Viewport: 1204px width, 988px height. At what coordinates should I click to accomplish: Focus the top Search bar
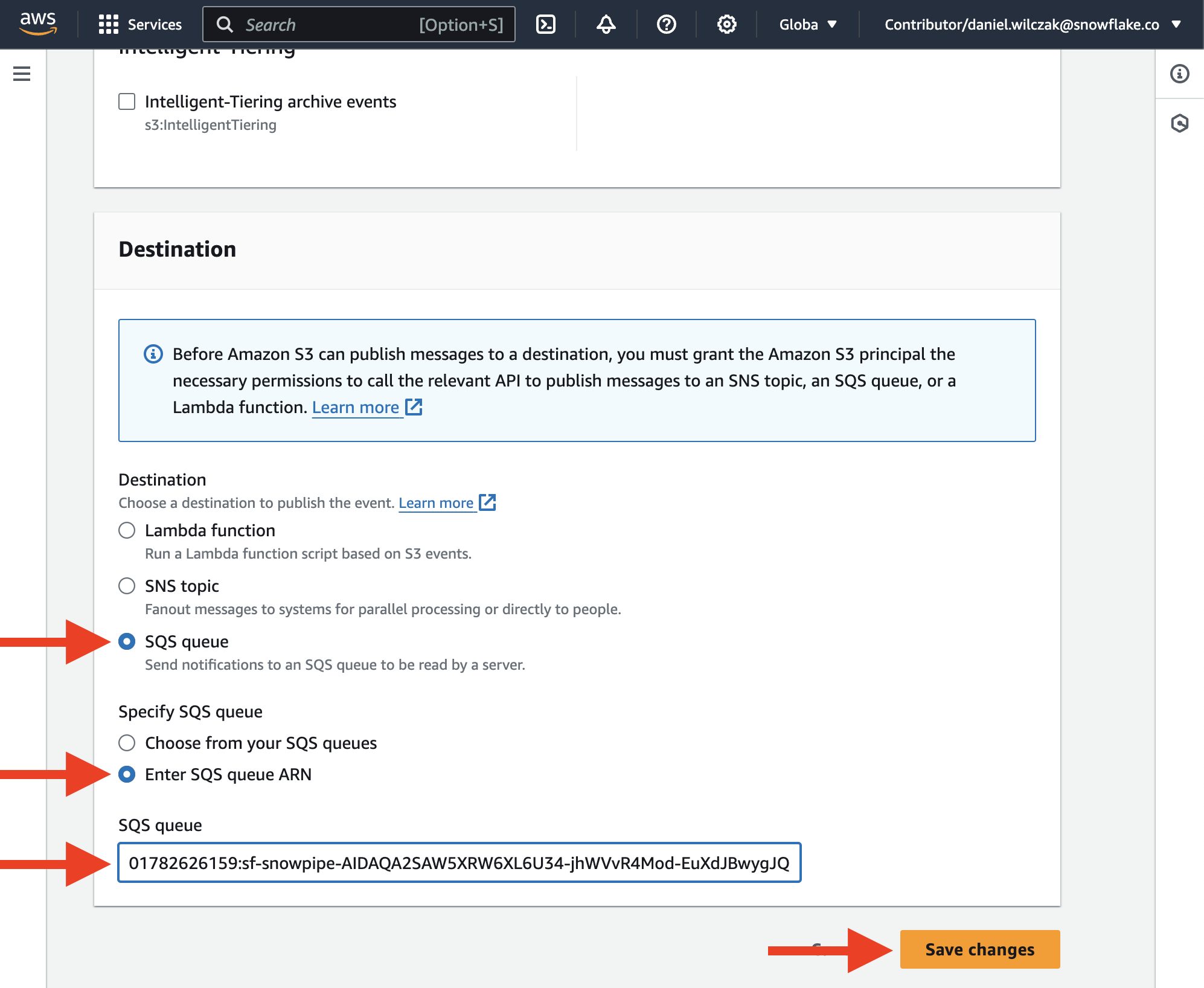coord(359,24)
